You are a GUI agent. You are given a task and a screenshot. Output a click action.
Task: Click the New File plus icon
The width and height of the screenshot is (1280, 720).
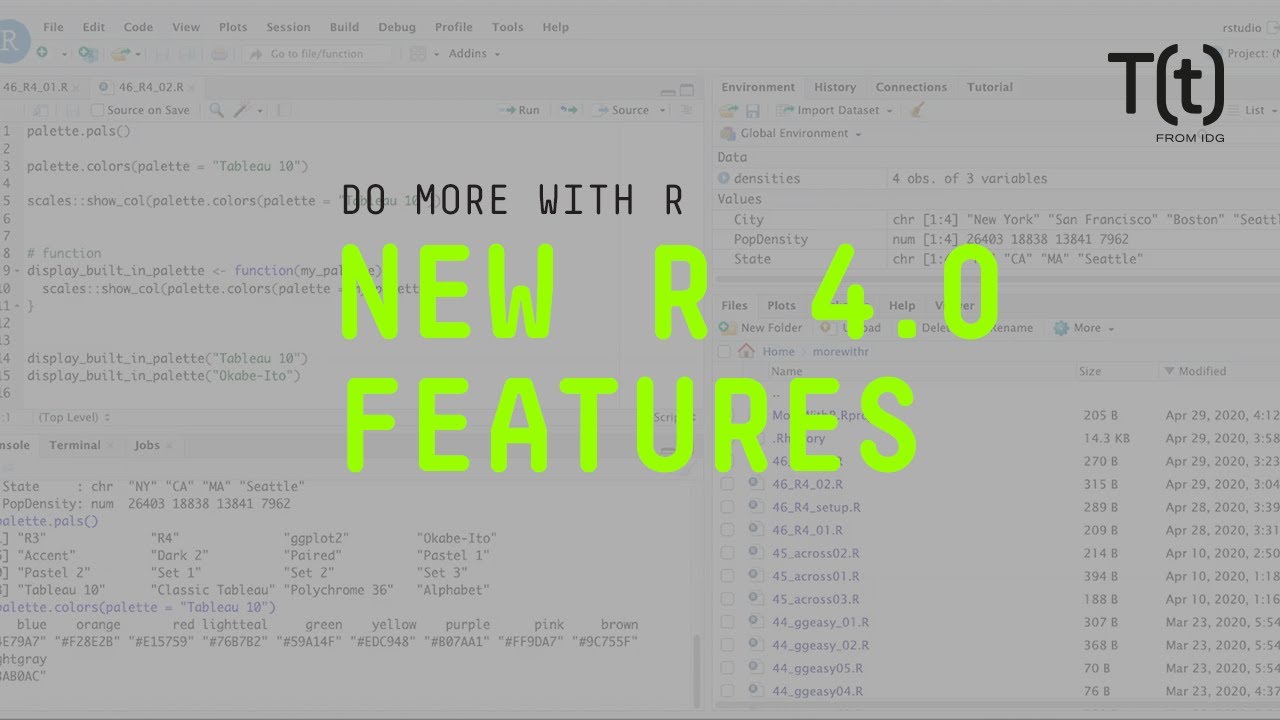(42, 53)
